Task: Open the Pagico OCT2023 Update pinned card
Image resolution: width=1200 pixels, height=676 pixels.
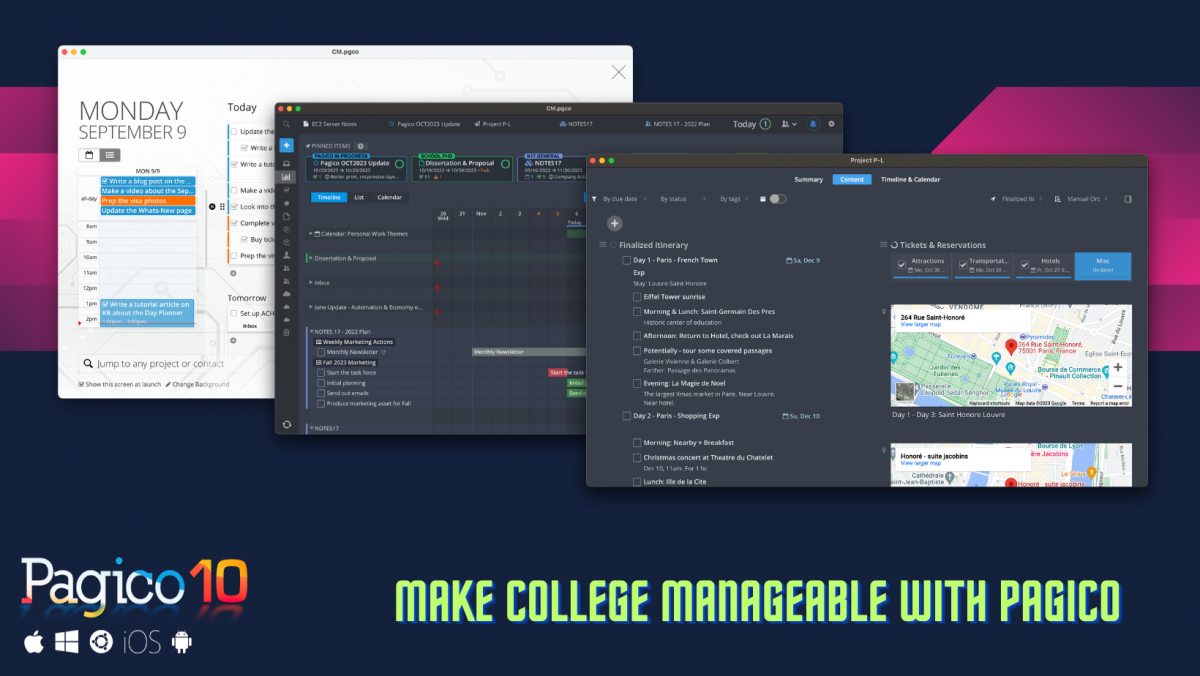Action: (357, 167)
